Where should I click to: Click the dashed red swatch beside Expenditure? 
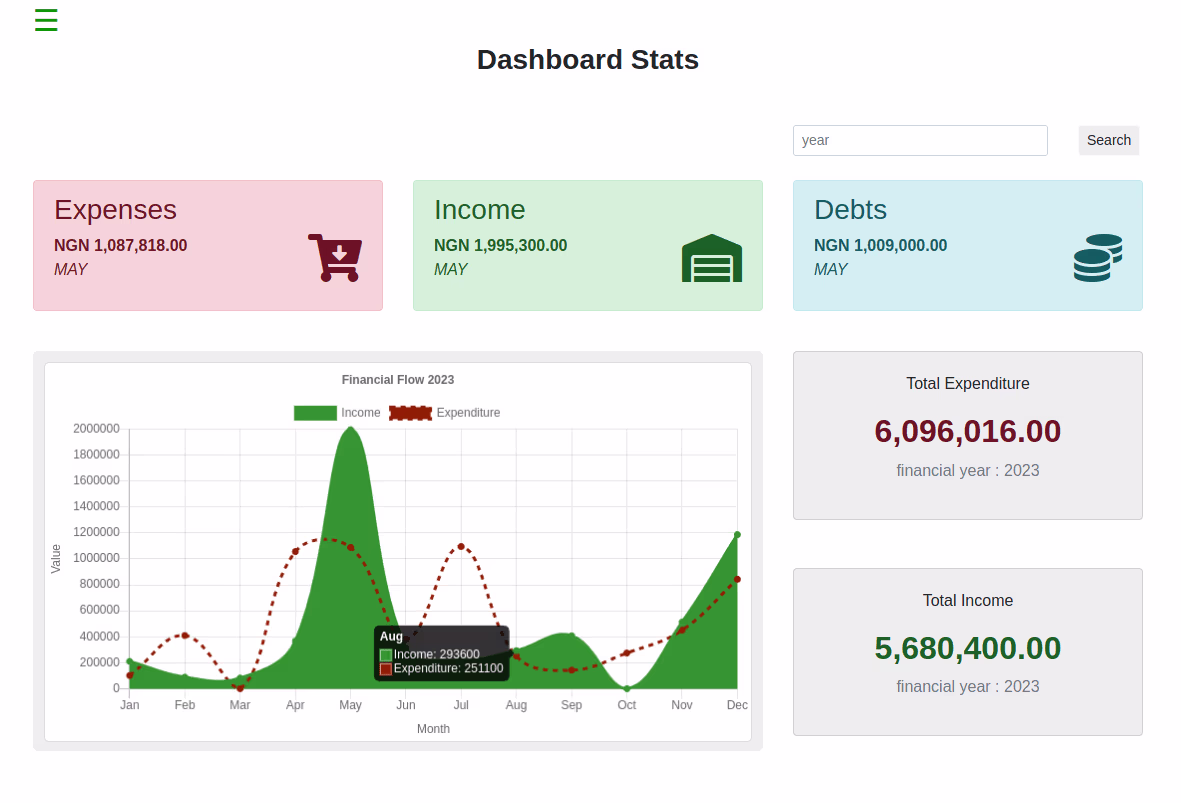click(x=410, y=412)
